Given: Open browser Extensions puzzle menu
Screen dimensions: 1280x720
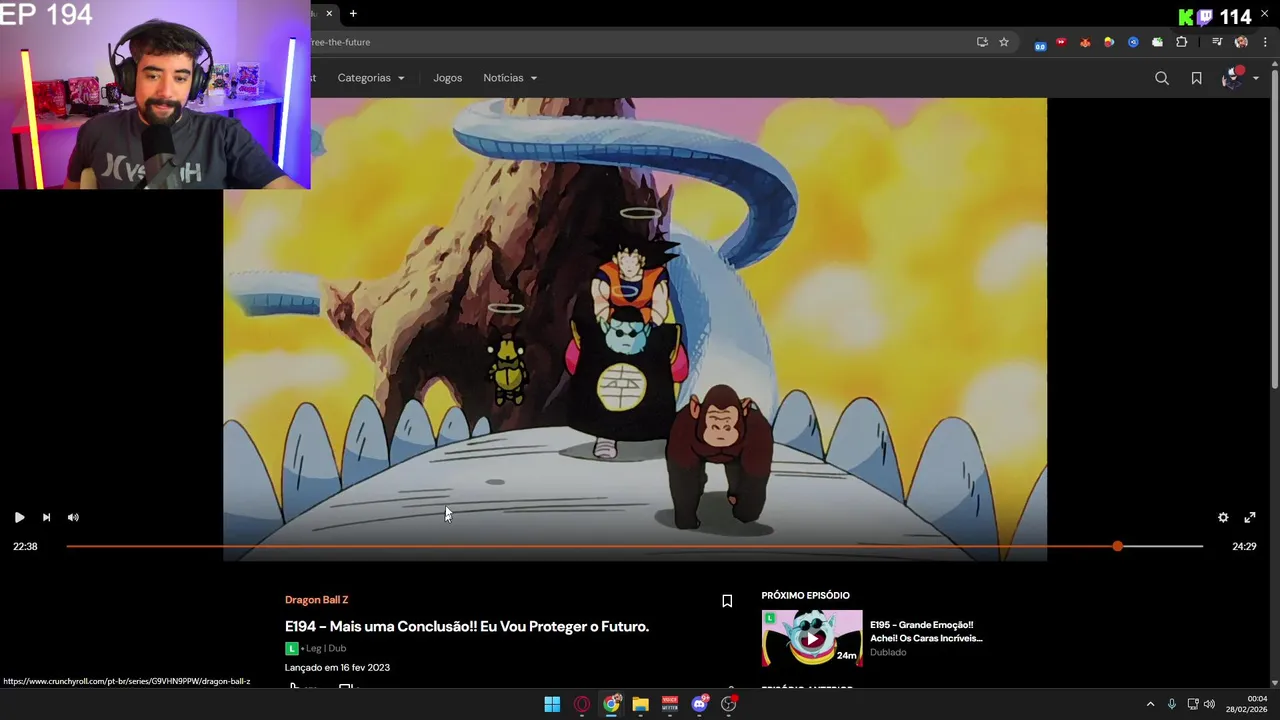Looking at the screenshot, I should pos(1182,42).
